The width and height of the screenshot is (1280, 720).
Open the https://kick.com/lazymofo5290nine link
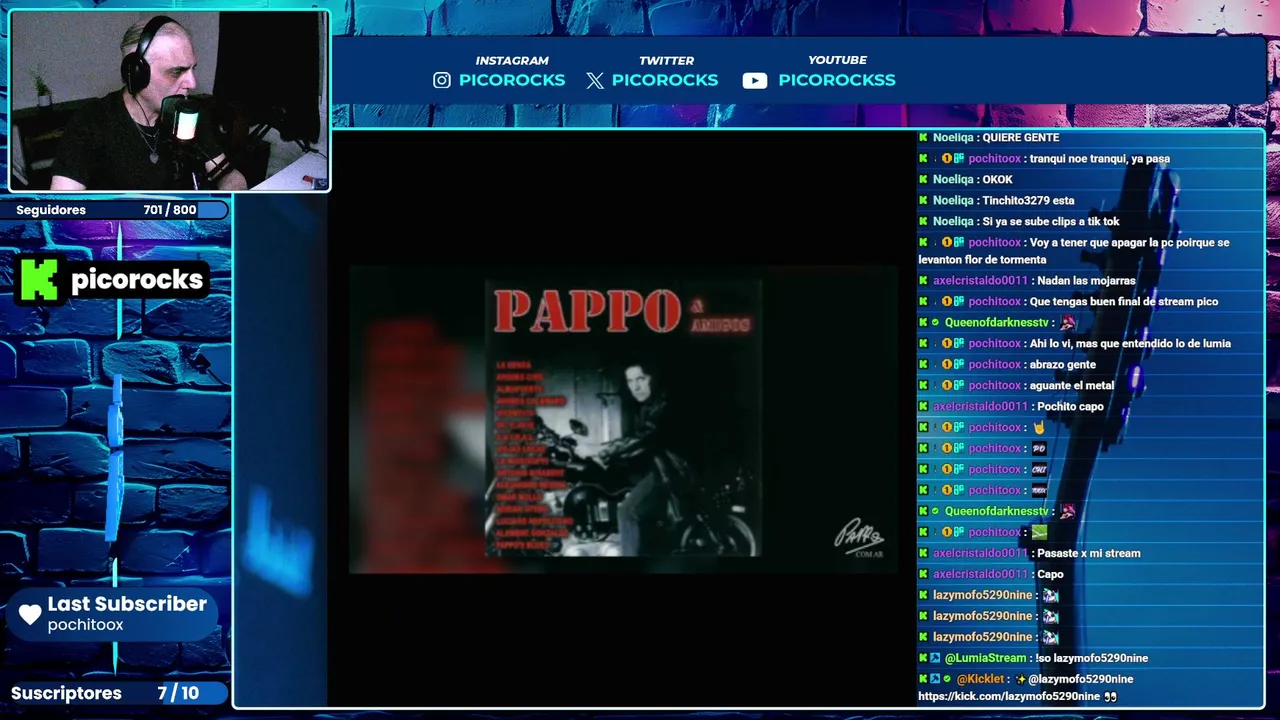[x=1009, y=696]
